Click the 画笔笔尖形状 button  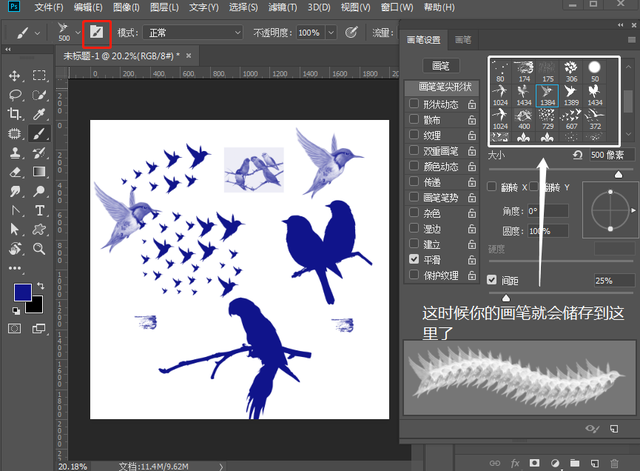[x=441, y=86]
